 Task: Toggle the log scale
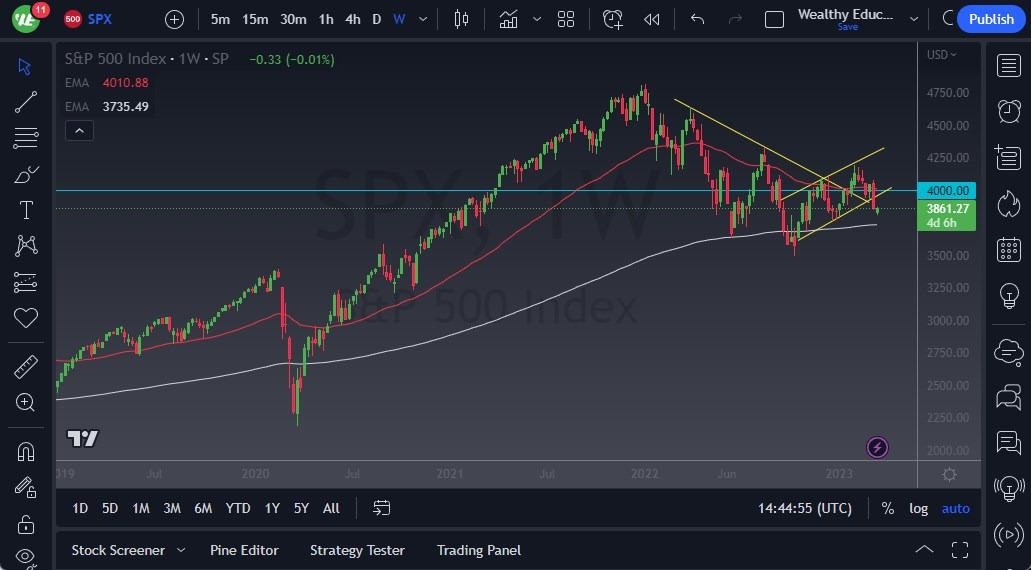(x=918, y=508)
